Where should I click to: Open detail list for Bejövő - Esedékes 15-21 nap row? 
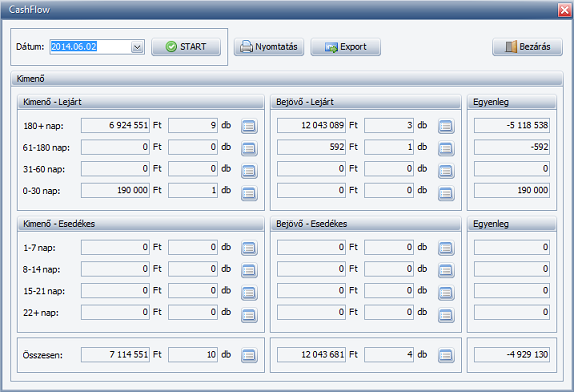(446, 292)
